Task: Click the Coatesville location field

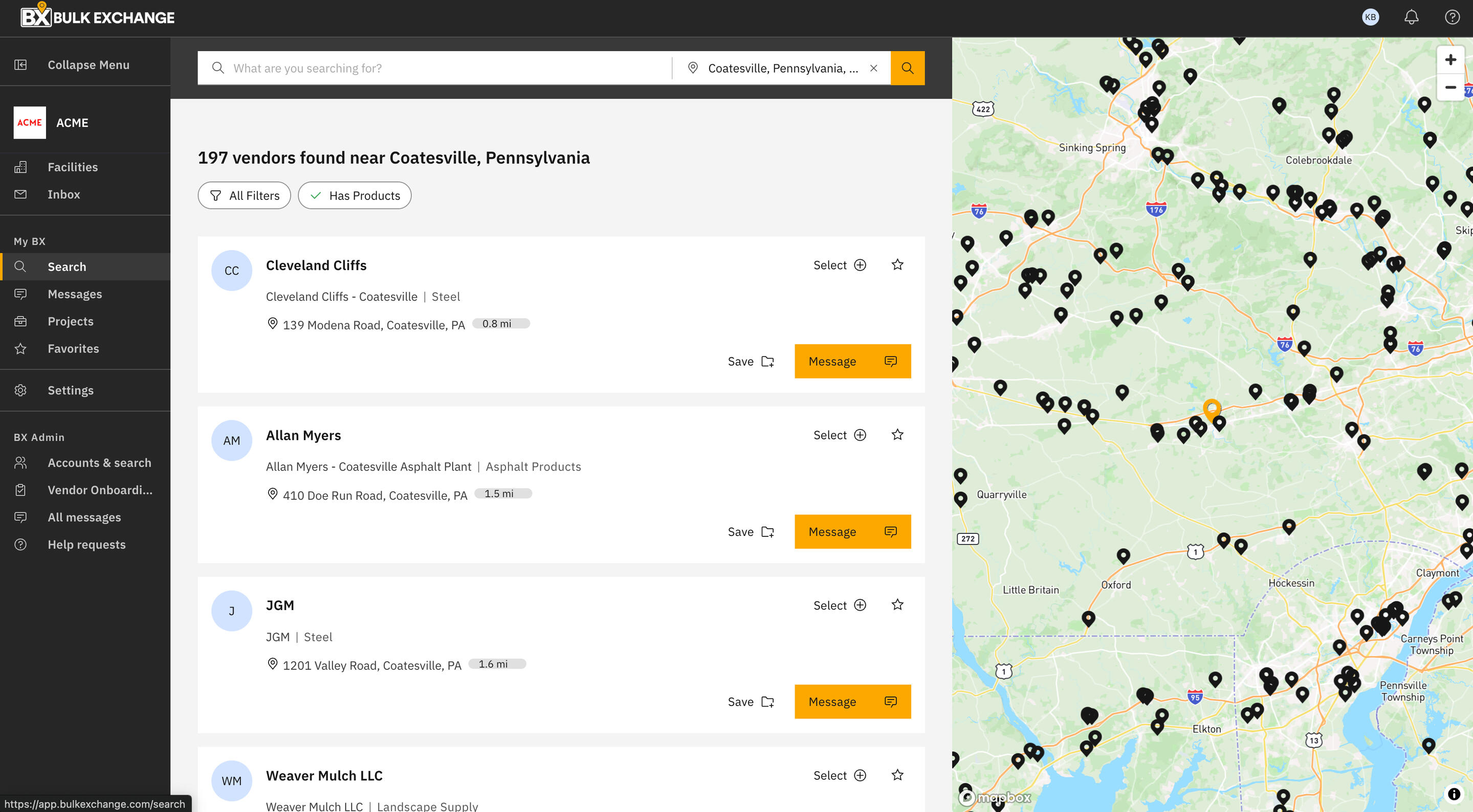Action: (x=782, y=68)
